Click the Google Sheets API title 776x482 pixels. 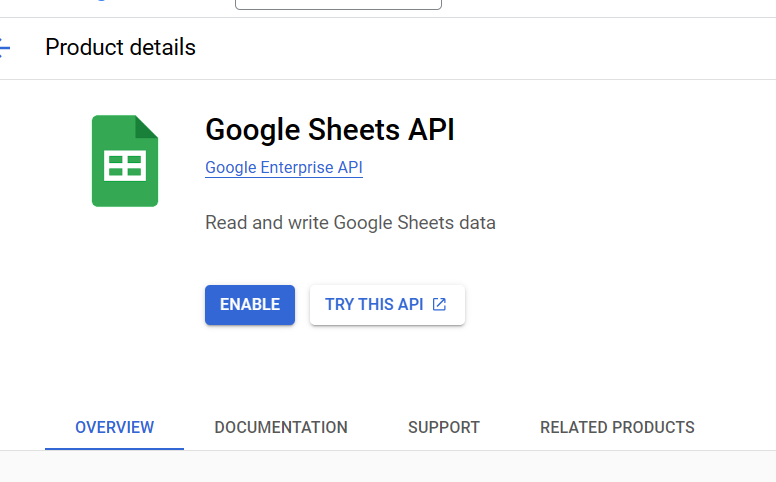tap(330, 130)
